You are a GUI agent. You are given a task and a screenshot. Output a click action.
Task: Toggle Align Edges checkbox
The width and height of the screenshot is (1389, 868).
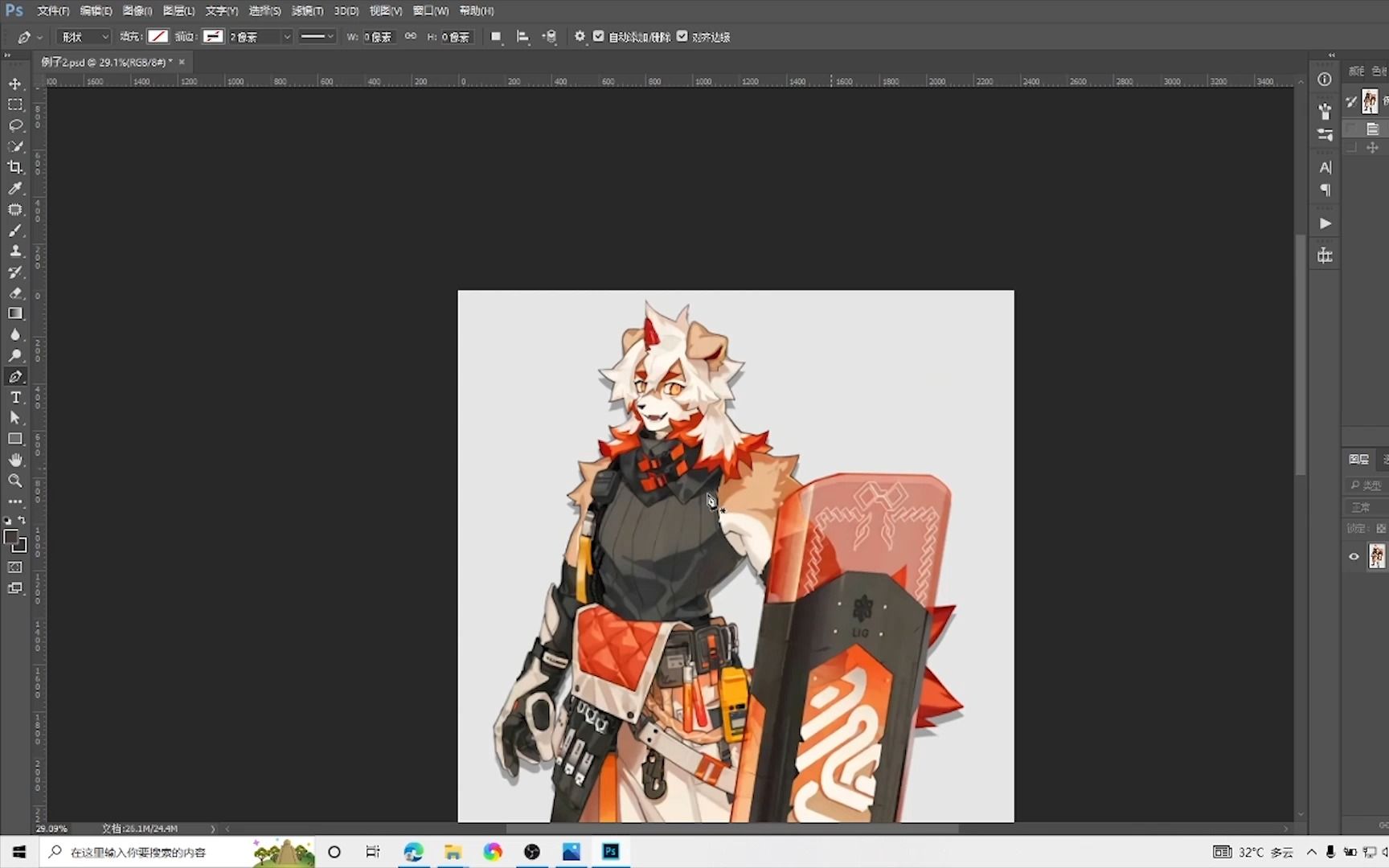pos(682,36)
